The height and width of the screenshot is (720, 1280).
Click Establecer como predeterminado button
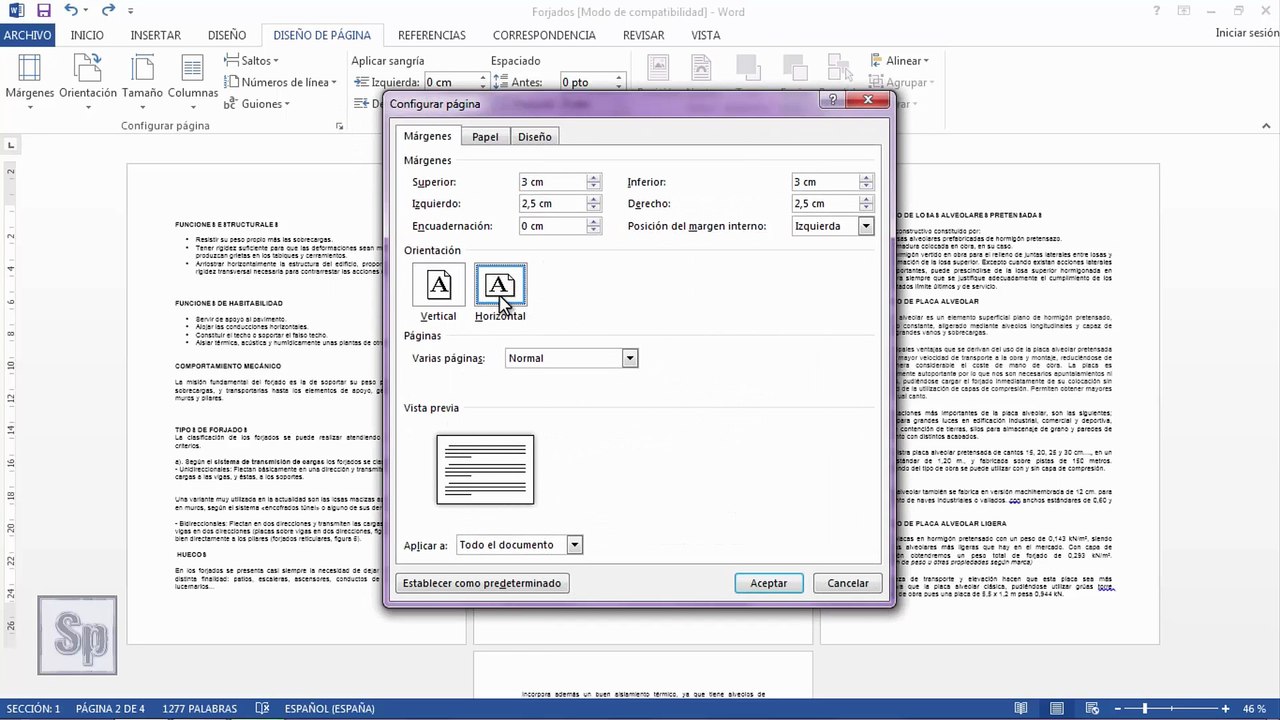tap(482, 583)
